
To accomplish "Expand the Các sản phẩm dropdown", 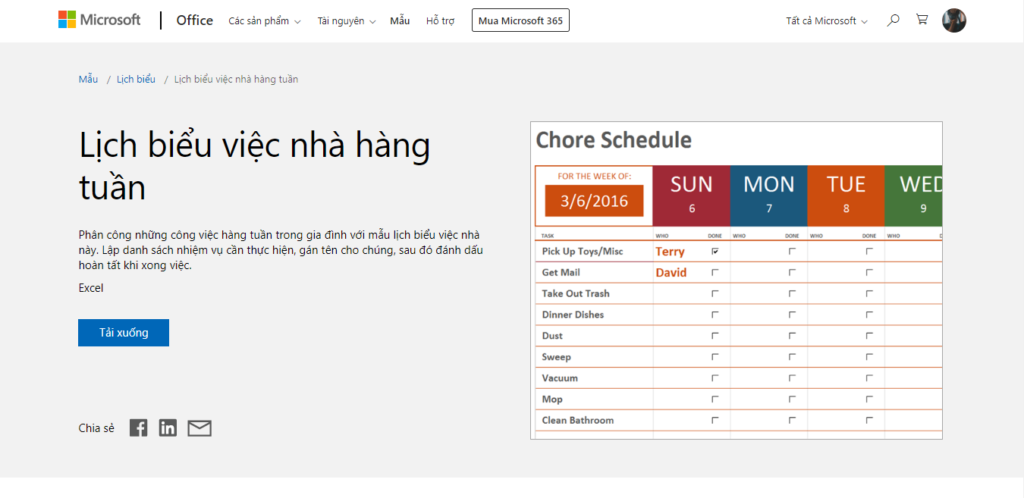I will pos(264,21).
